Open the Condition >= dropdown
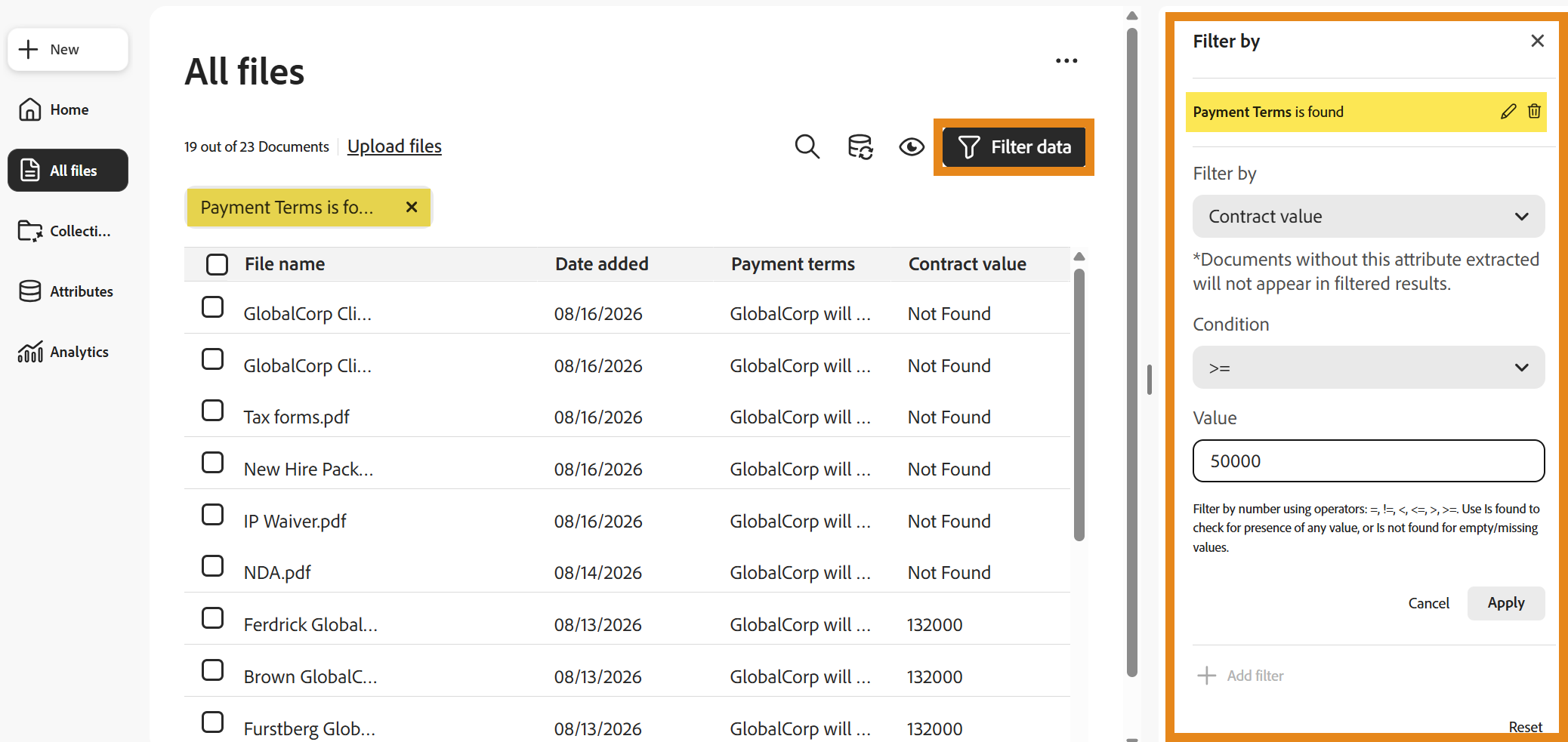This screenshot has height=742, width=1568. tap(1369, 368)
